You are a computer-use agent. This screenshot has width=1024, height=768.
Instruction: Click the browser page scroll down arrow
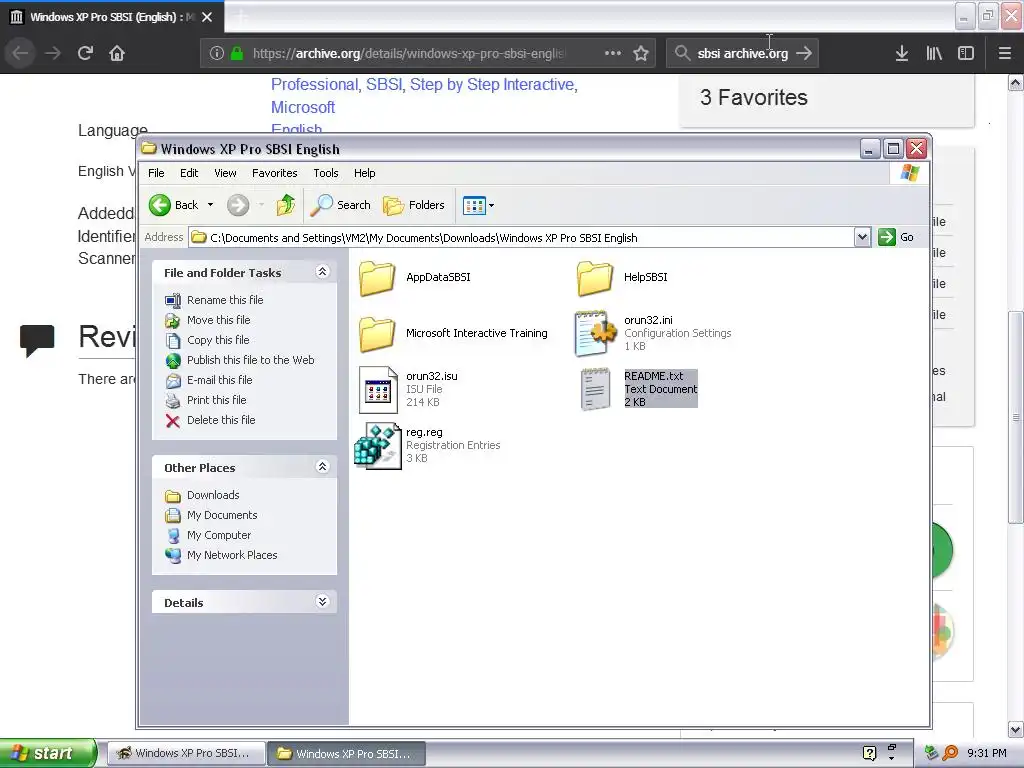(x=1016, y=729)
